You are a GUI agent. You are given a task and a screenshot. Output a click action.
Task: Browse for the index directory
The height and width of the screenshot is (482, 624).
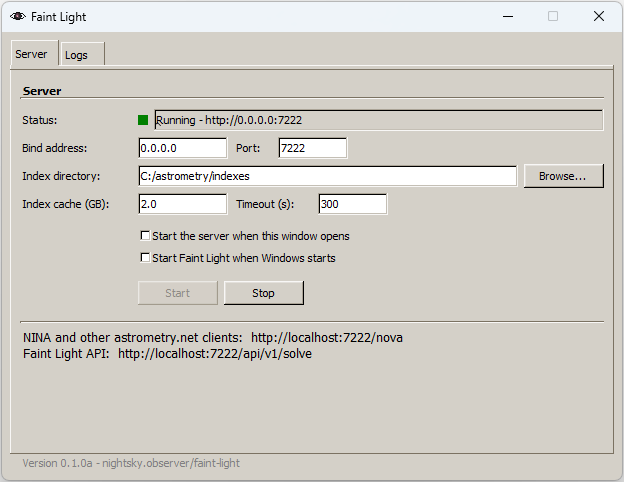[564, 176]
